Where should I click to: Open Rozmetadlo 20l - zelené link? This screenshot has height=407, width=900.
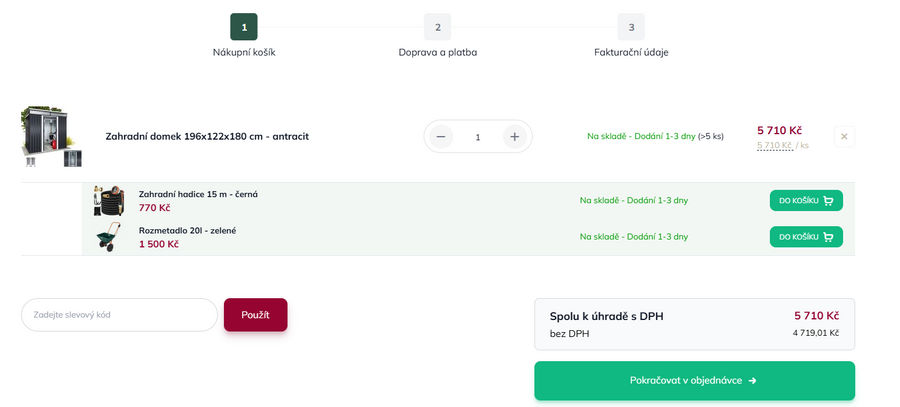(x=187, y=230)
